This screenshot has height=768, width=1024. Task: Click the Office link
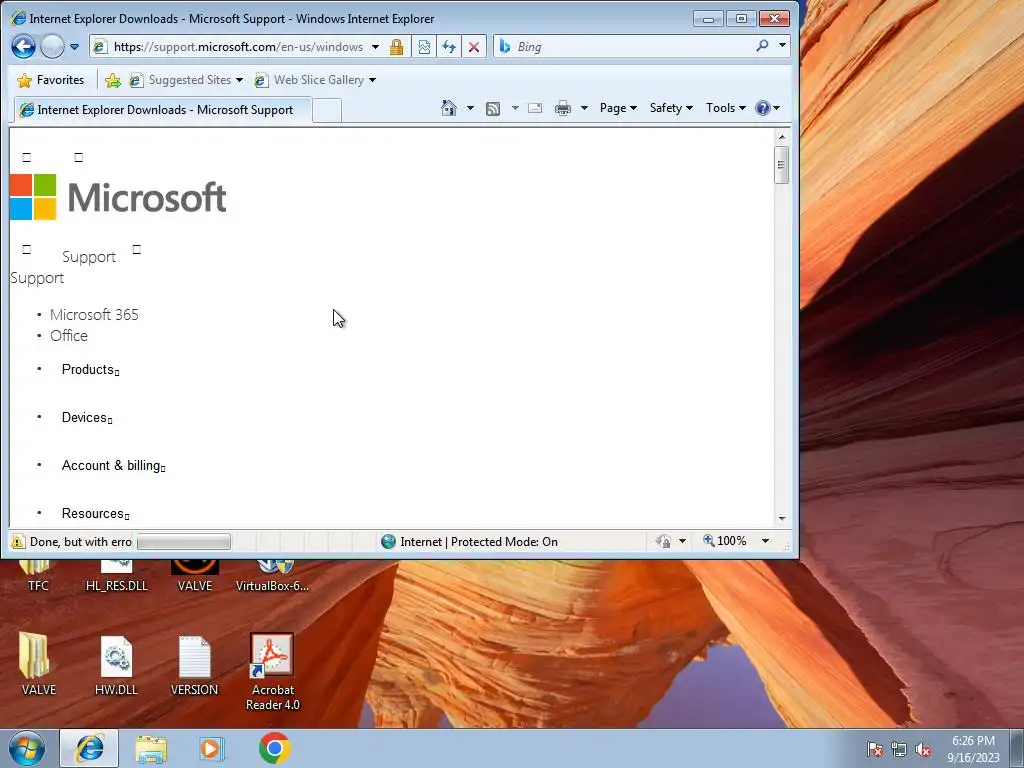(69, 336)
